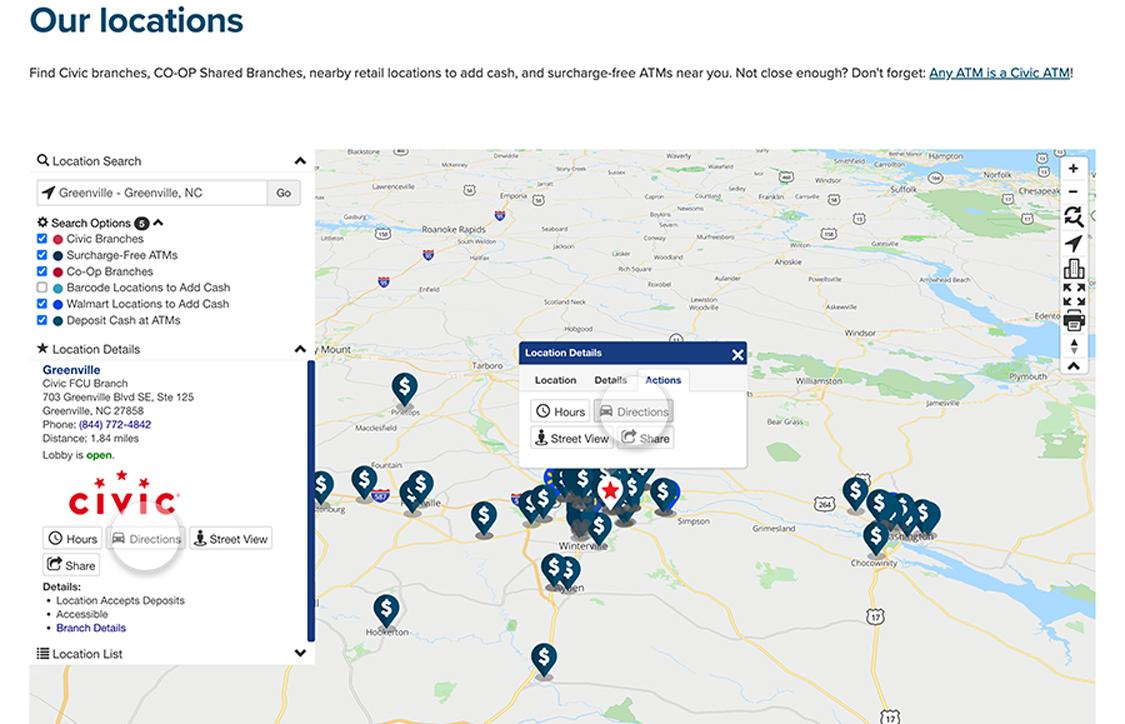Click the Location List list icon
The image size is (1125, 724).
click(x=43, y=653)
